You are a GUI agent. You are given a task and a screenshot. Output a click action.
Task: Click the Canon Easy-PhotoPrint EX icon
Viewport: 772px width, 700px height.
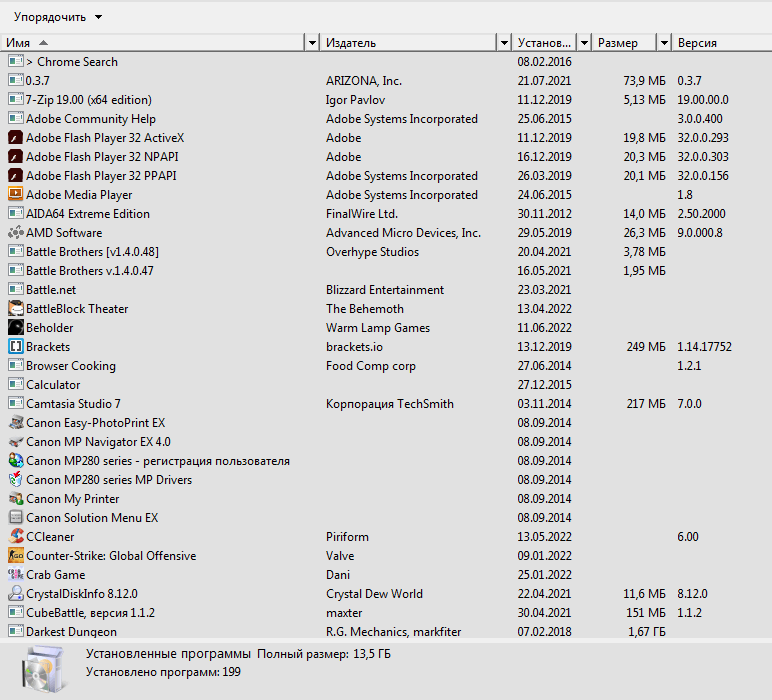[x=16, y=422]
